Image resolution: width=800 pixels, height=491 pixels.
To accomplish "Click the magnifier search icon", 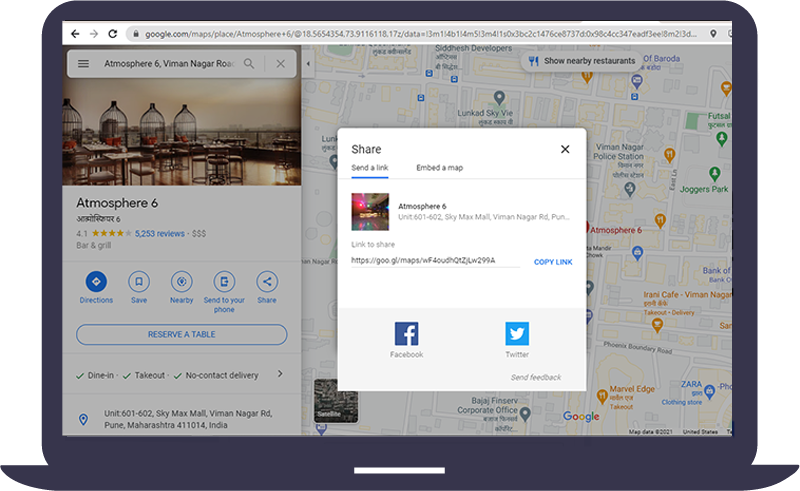I will [249, 64].
